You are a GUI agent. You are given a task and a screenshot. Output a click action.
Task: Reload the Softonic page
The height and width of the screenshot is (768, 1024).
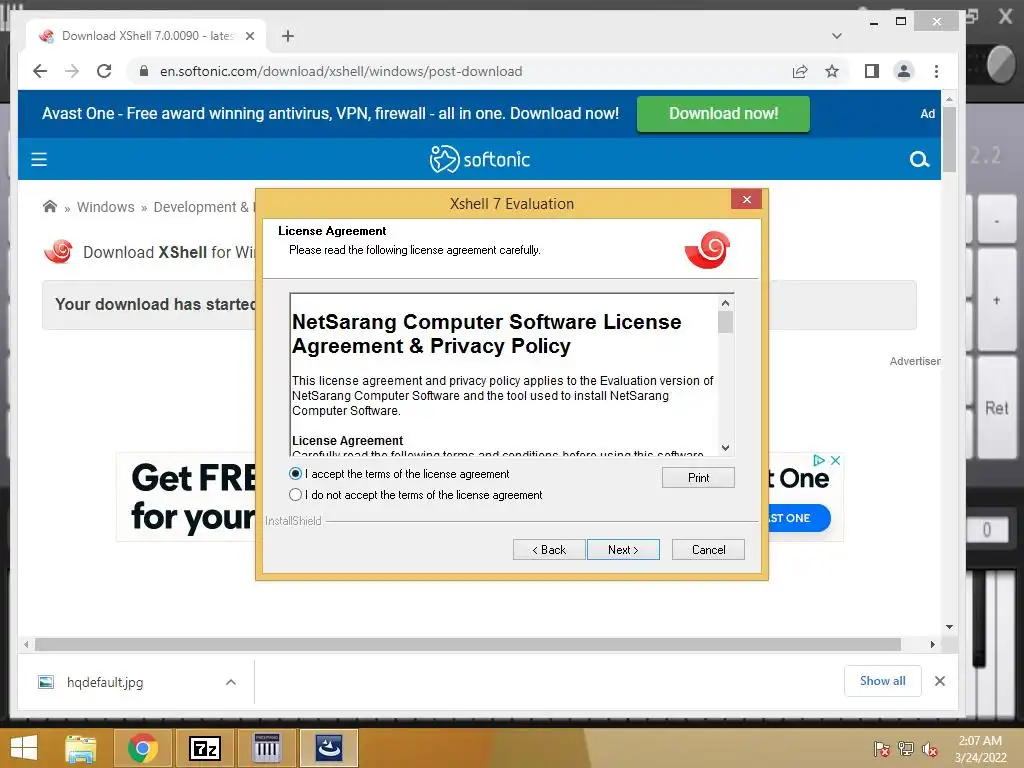104,71
